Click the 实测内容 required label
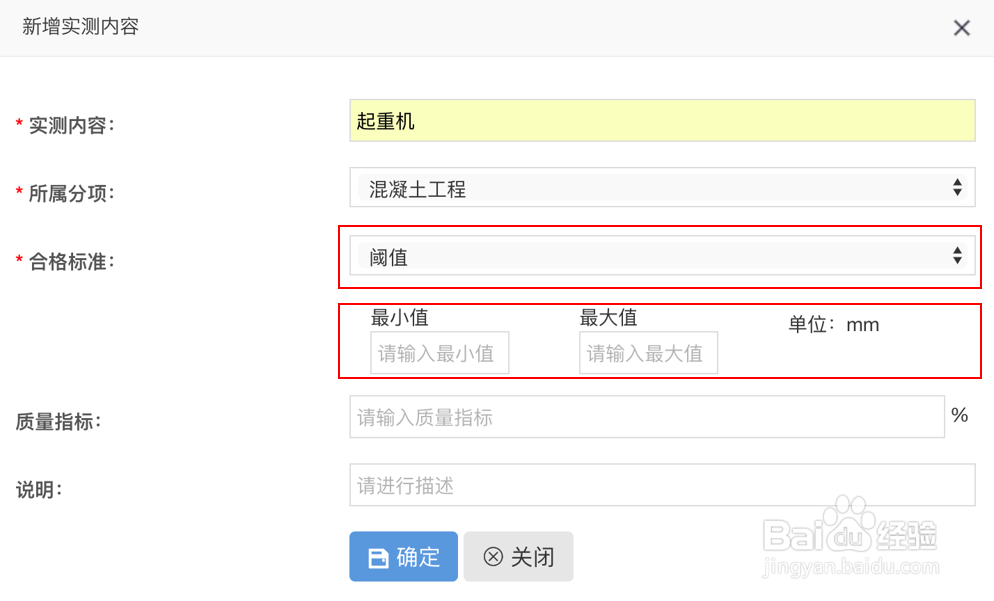Screen dimensions: 994x601 pos(71,126)
